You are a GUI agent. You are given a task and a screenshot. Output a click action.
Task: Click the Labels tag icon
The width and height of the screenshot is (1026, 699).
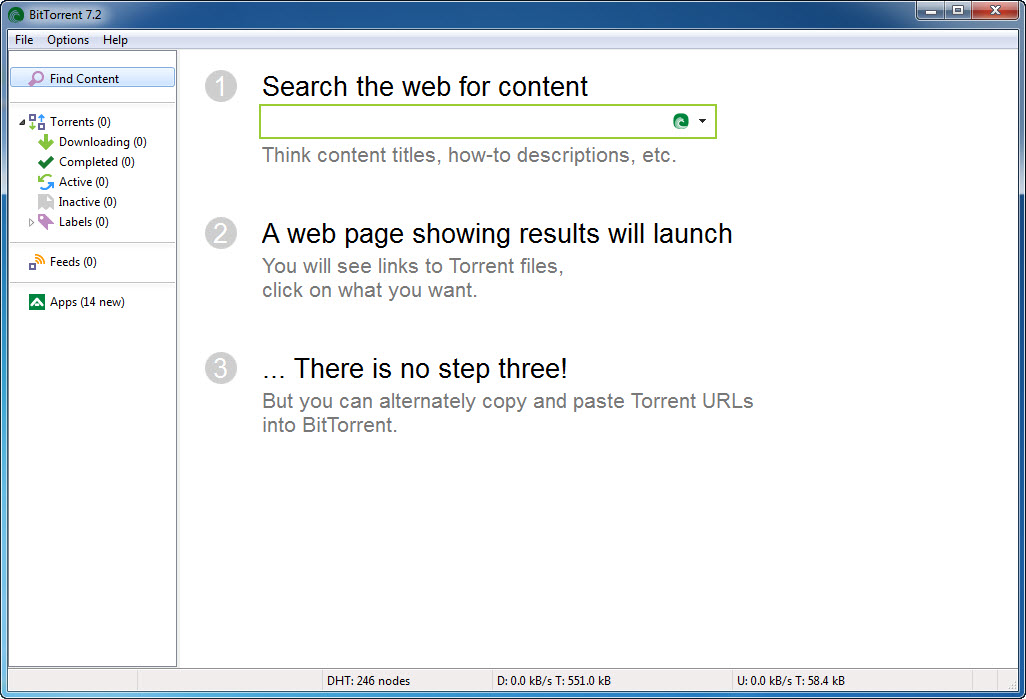[46, 222]
